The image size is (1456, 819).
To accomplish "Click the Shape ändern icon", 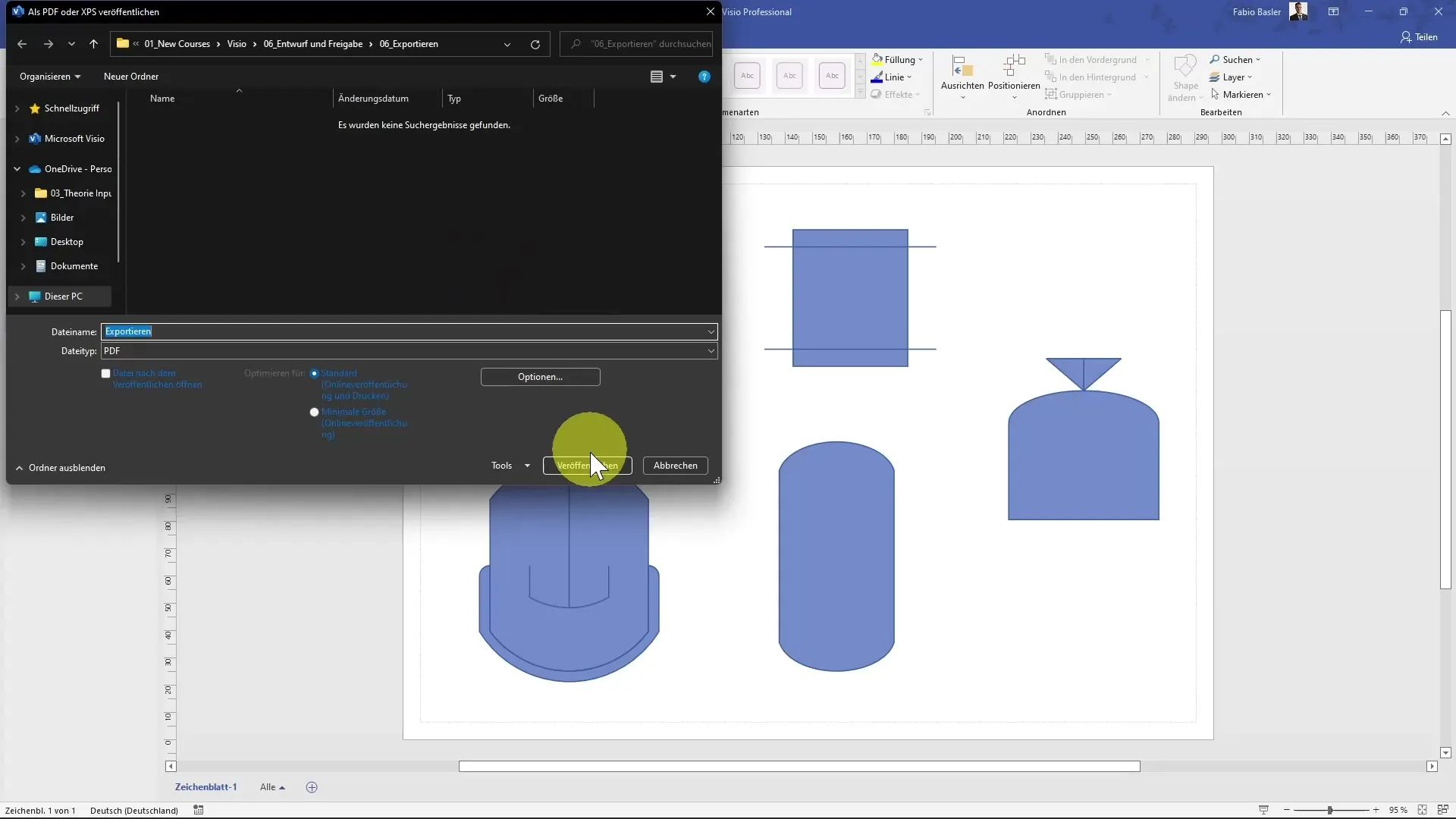I will click(1185, 67).
